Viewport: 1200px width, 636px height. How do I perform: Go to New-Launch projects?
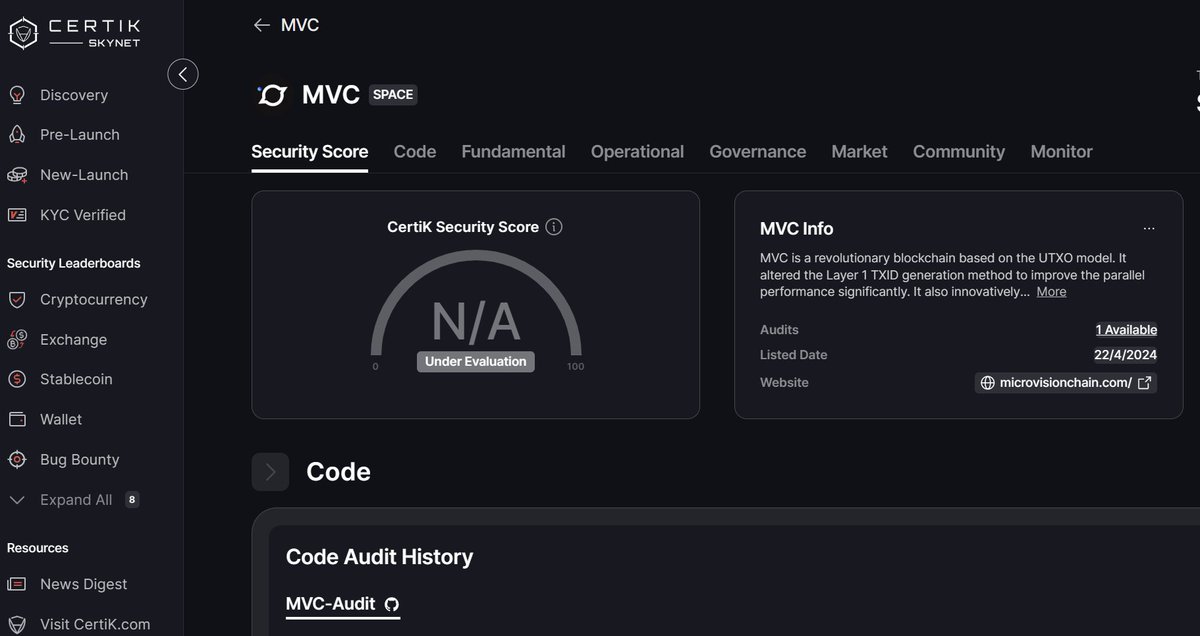(x=84, y=175)
